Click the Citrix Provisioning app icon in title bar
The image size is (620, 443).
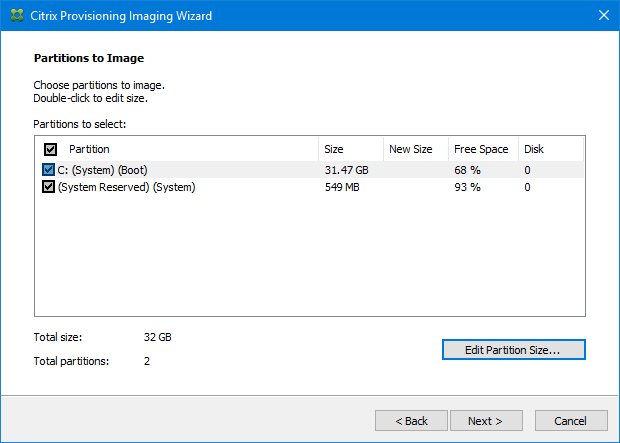17,15
